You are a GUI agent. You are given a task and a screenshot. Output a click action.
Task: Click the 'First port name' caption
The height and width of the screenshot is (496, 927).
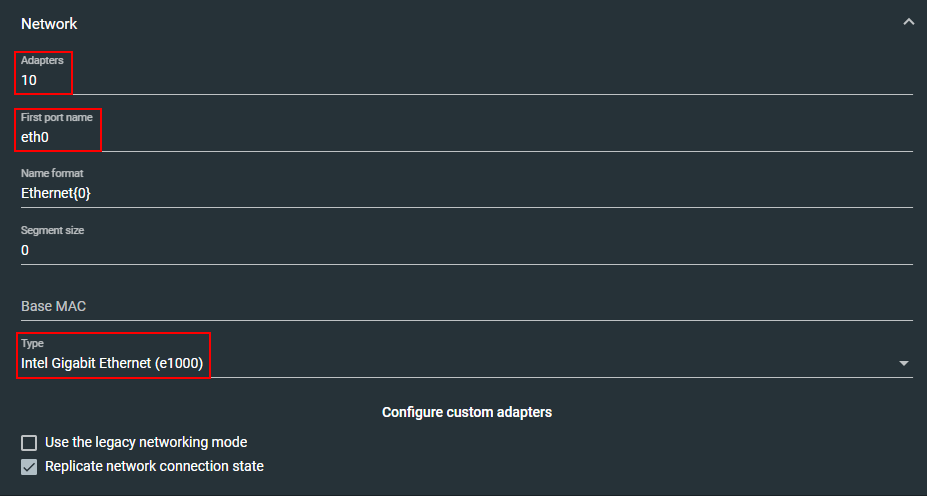[57, 117]
